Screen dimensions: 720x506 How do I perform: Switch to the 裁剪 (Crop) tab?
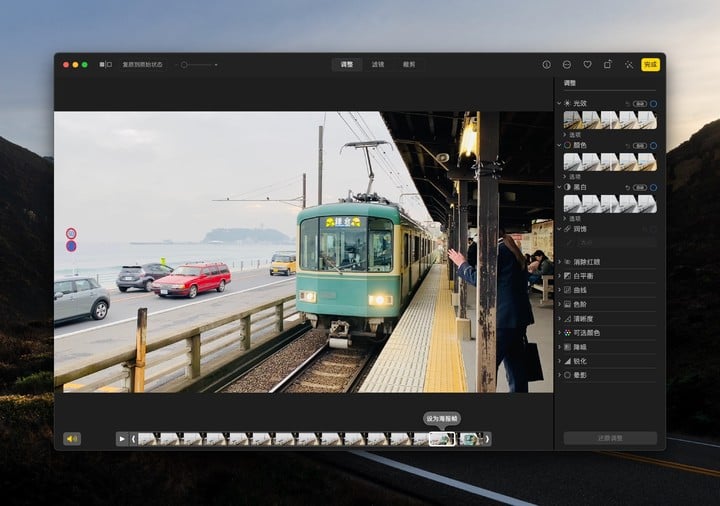[408, 64]
